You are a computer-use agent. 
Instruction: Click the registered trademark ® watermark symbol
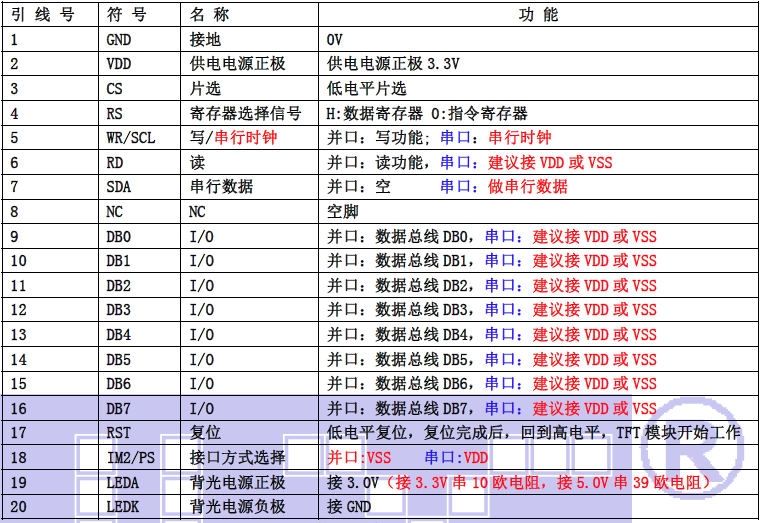693,451
